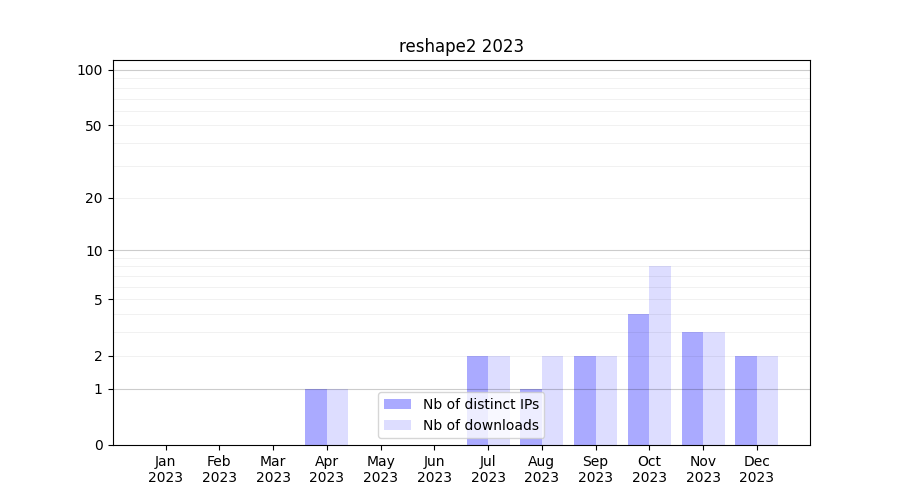The height and width of the screenshot is (500, 900).
Task: Click the chart title "reshape2 2023"
Action: 461,46
